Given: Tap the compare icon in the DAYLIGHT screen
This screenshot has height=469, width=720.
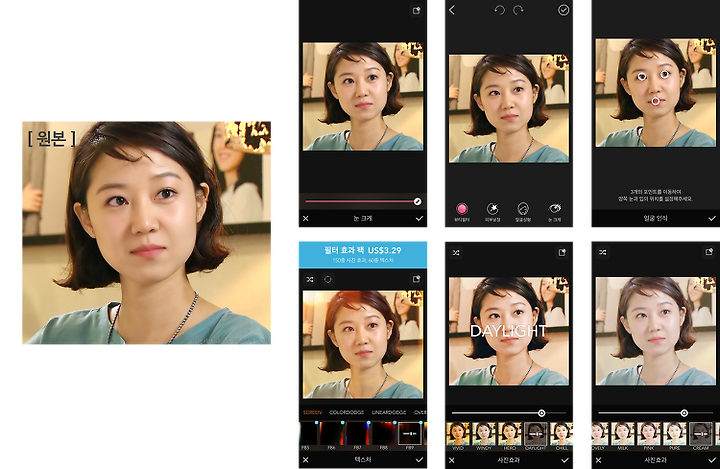Looking at the screenshot, I should pyautogui.click(x=562, y=253).
